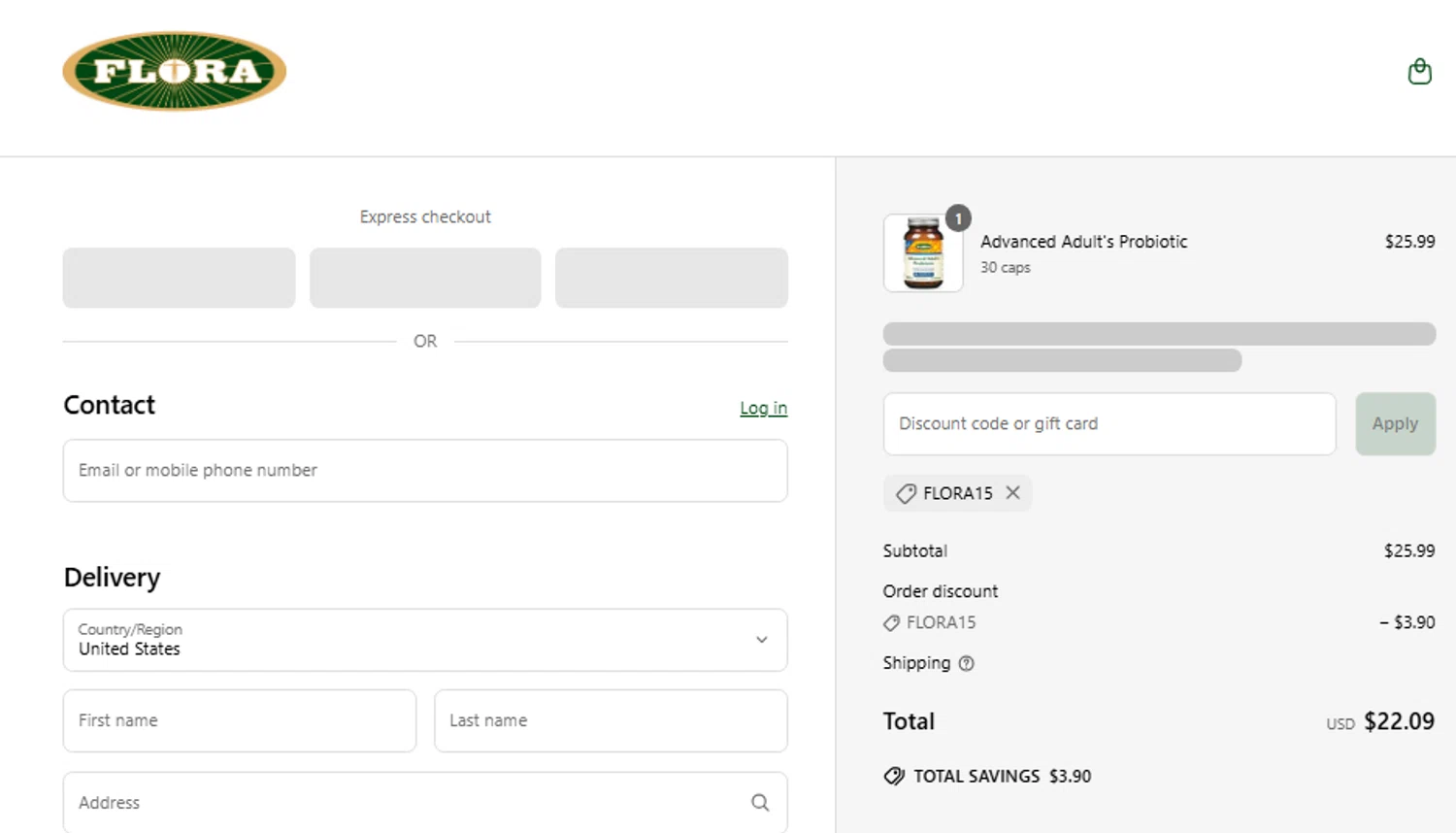Click the third express checkout button
This screenshot has width=1456, height=833.
[672, 278]
